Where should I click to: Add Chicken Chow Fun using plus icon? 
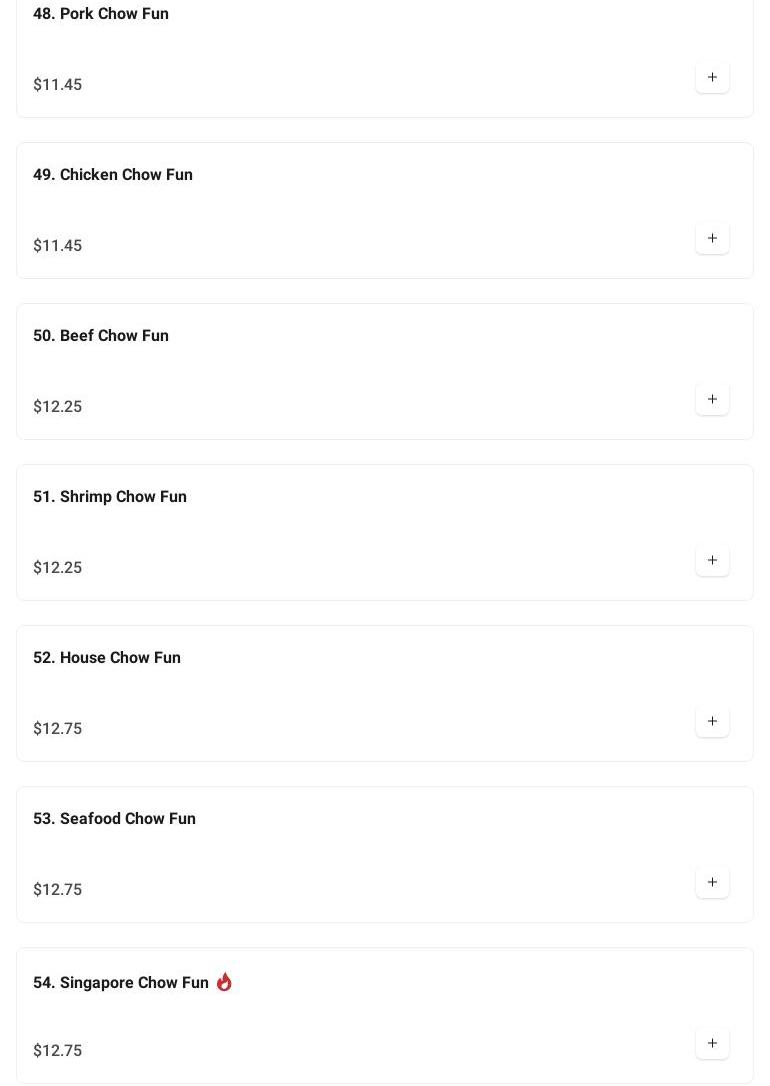pos(712,238)
